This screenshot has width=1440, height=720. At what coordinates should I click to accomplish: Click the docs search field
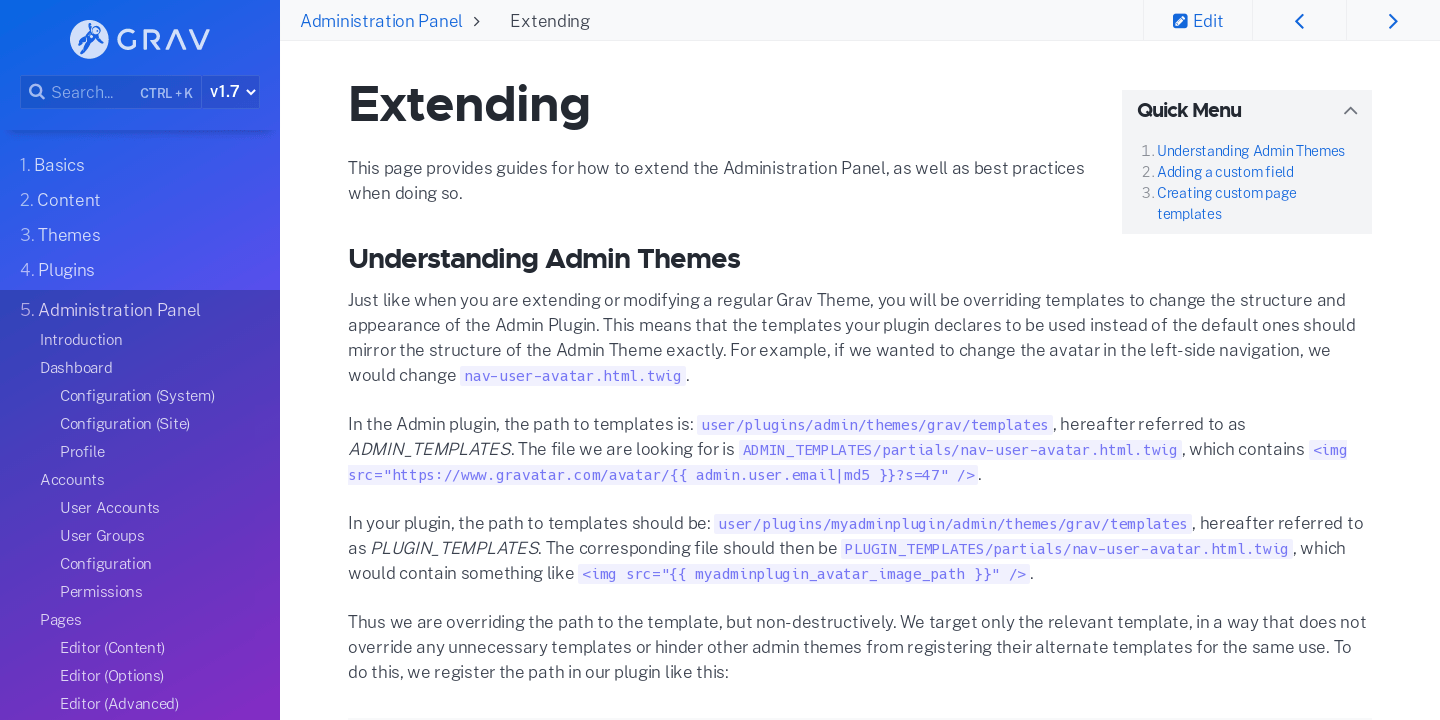click(90, 92)
